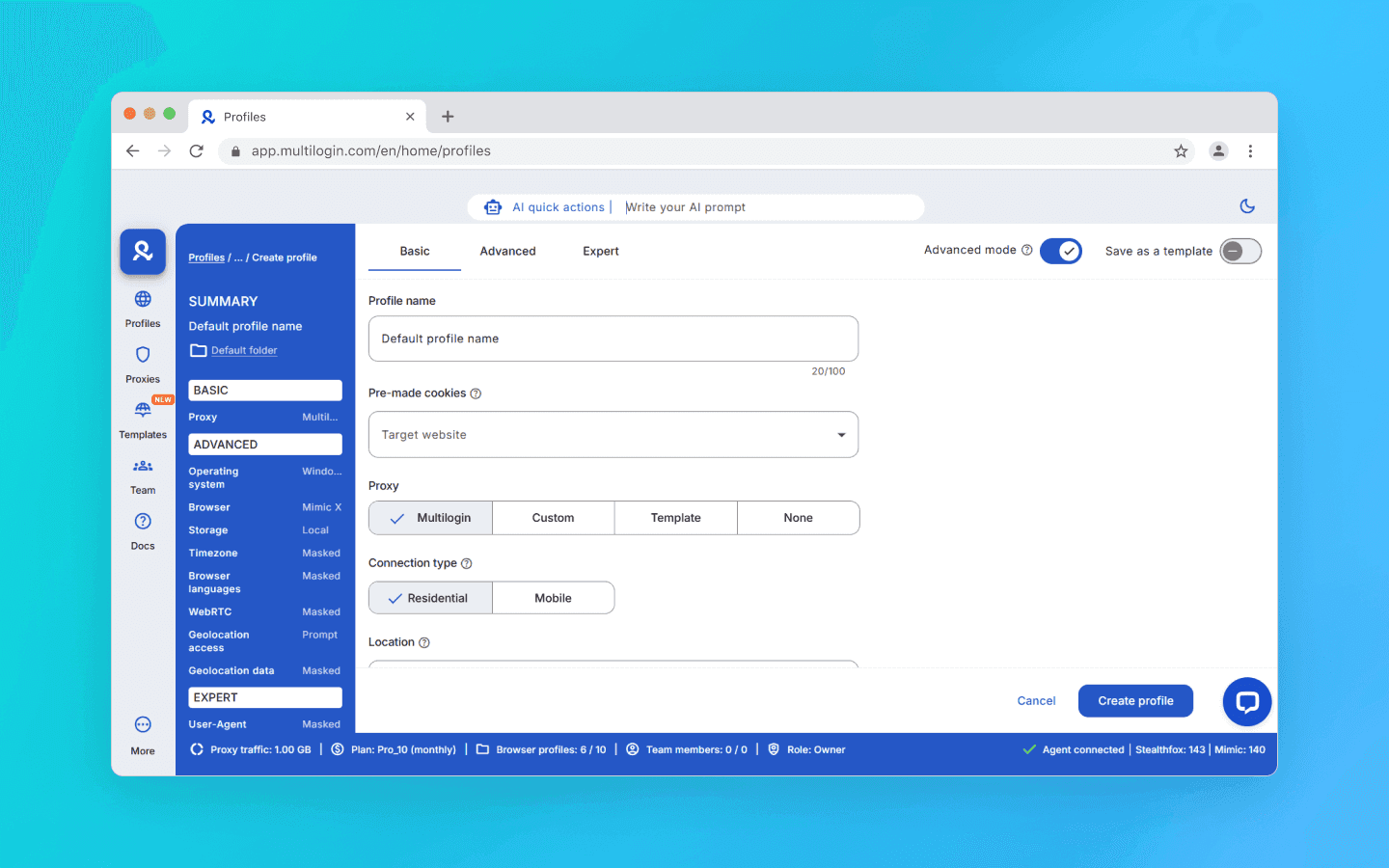Click the Multilogin logo icon

(143, 252)
